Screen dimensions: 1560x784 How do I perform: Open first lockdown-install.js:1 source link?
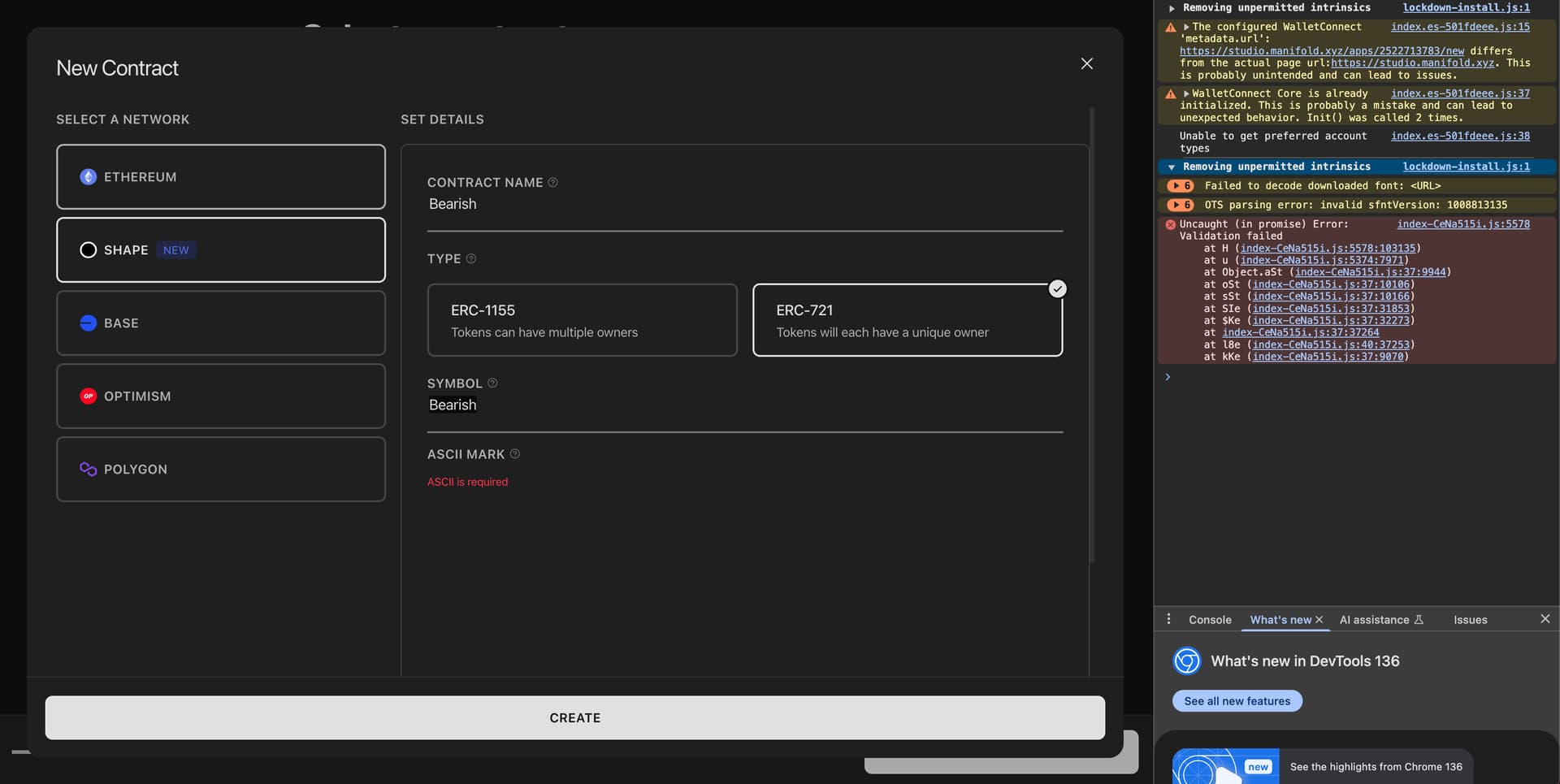[x=1466, y=7]
